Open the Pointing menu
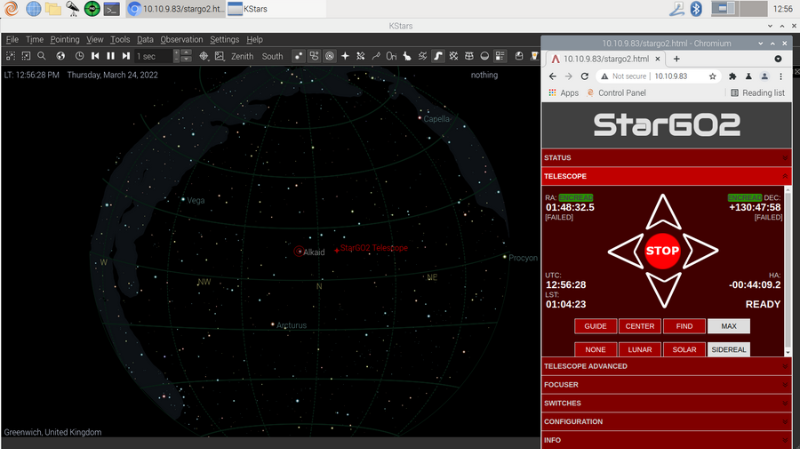 (x=65, y=39)
